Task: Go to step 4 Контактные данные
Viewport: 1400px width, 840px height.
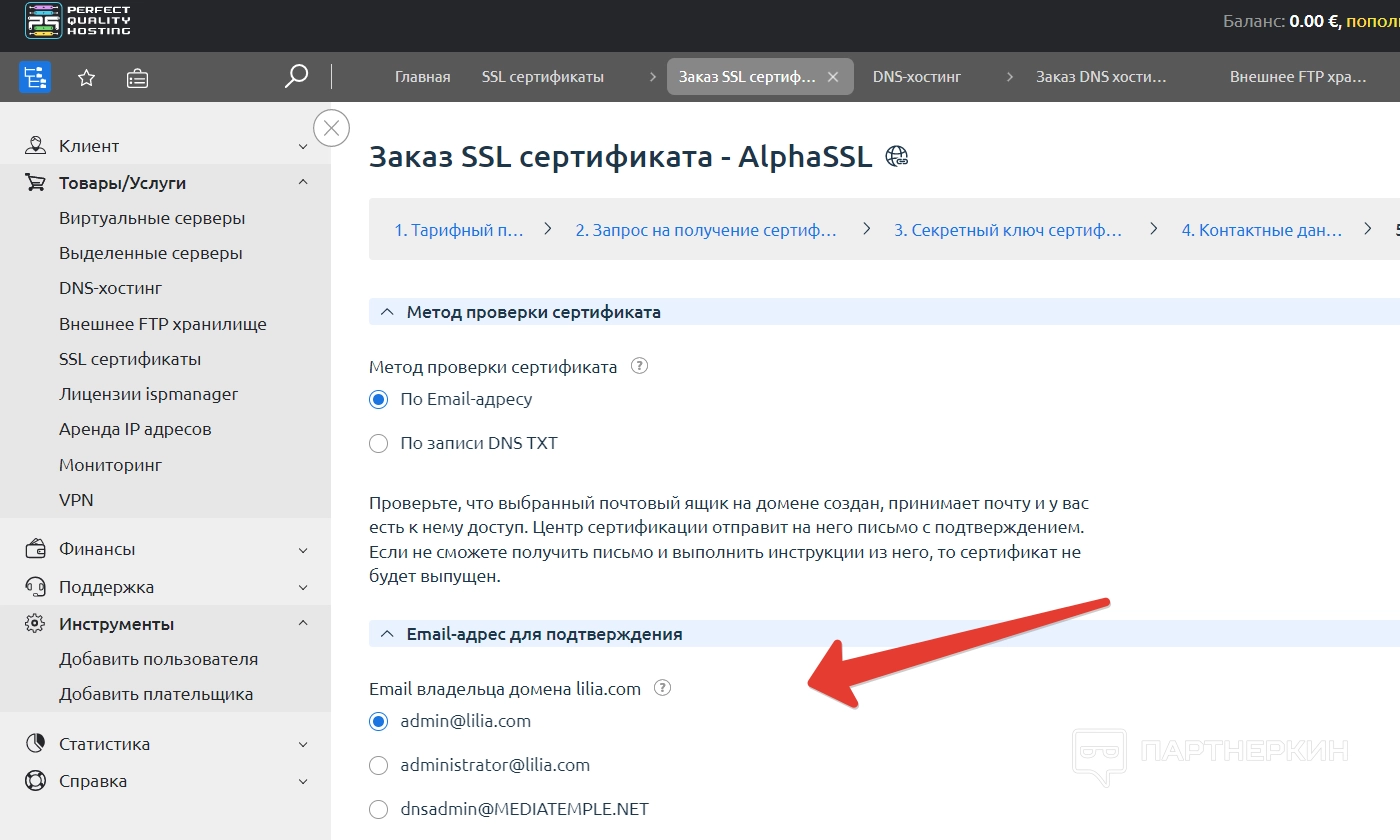Action: click(x=1262, y=230)
